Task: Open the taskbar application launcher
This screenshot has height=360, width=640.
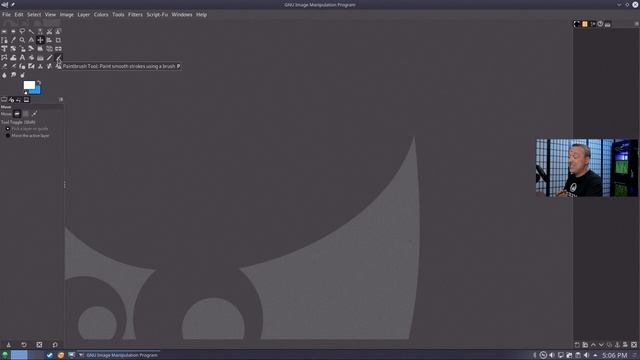Action: click(x=5, y=355)
